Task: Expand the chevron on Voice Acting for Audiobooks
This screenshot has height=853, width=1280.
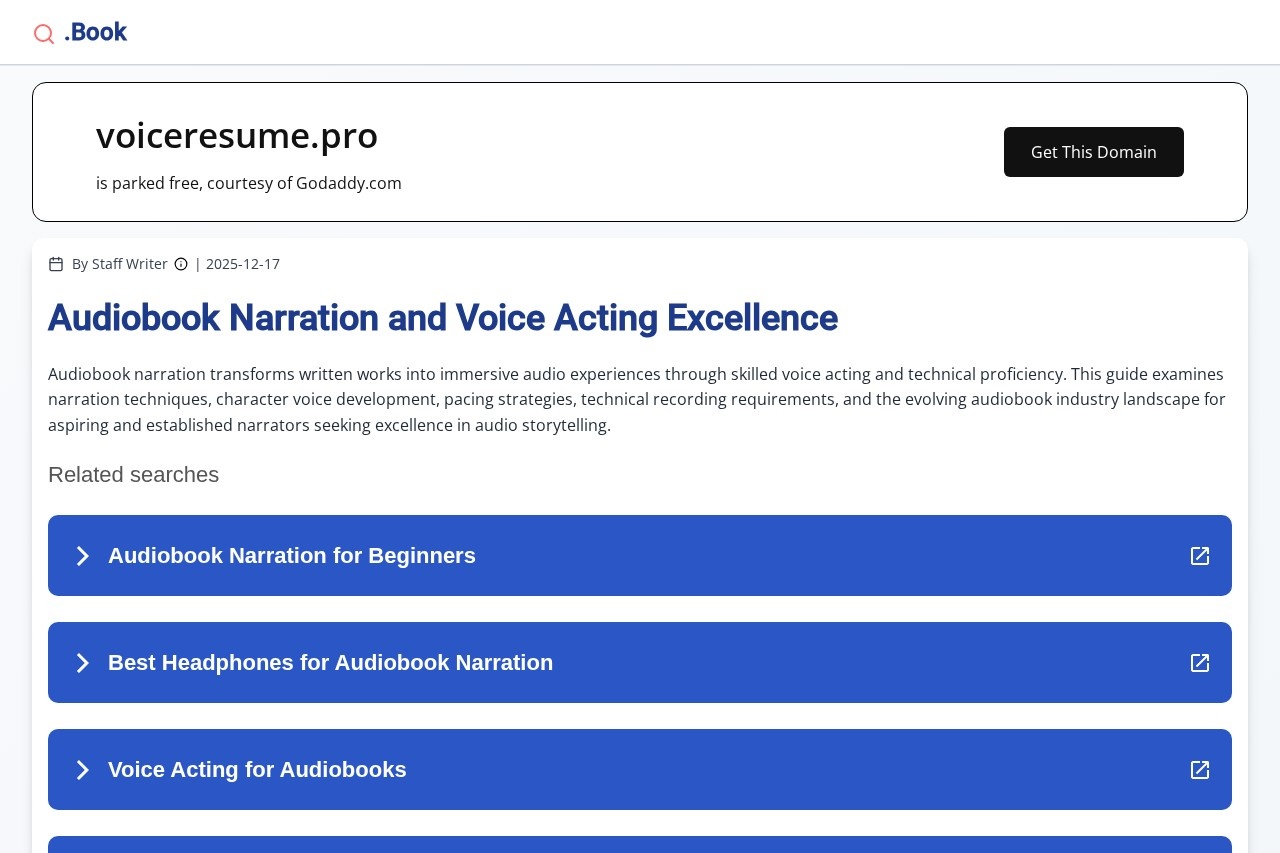Action: 83,770
